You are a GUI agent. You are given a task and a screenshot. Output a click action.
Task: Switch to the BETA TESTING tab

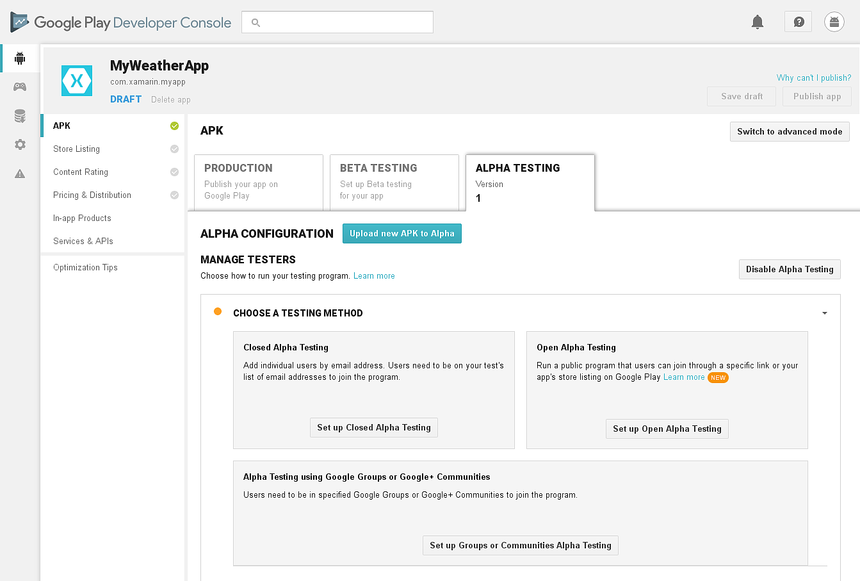pos(396,180)
